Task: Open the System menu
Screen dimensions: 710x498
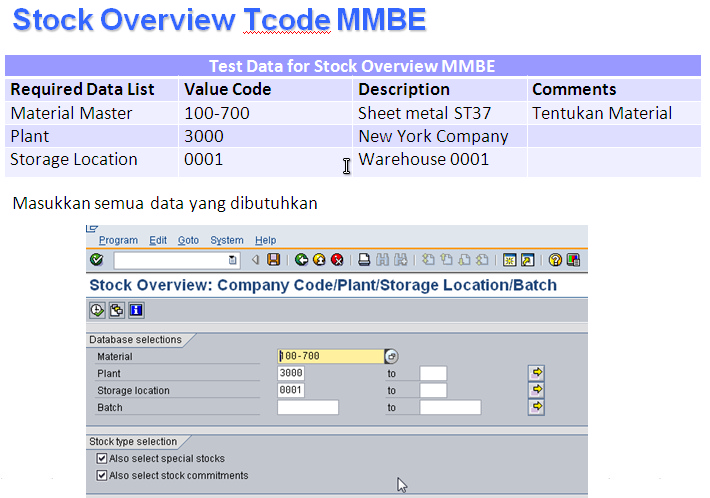Action: click(227, 240)
